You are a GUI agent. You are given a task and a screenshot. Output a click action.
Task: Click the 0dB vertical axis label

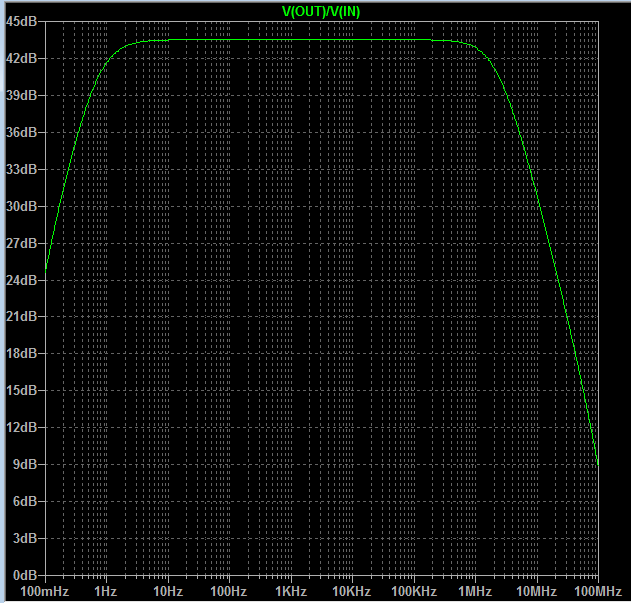coord(25,575)
